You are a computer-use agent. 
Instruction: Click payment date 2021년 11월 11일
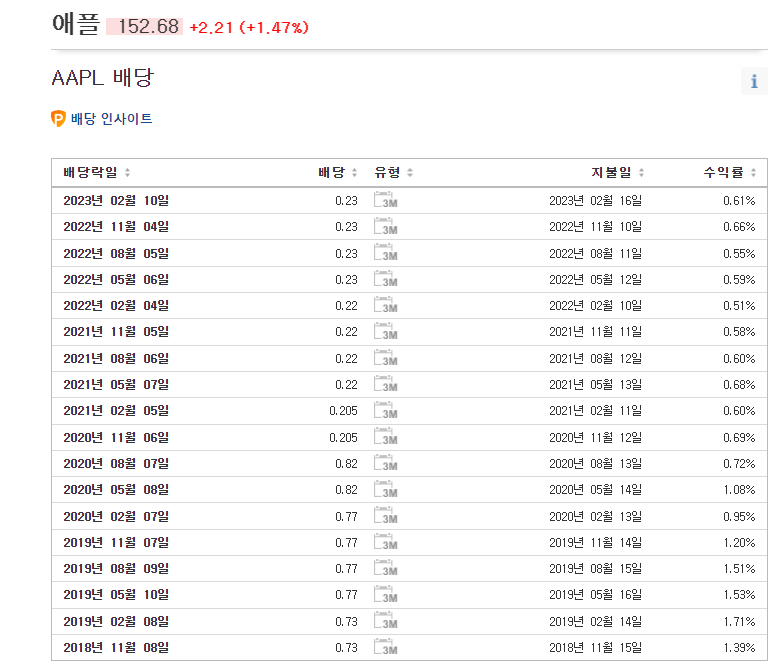595,332
